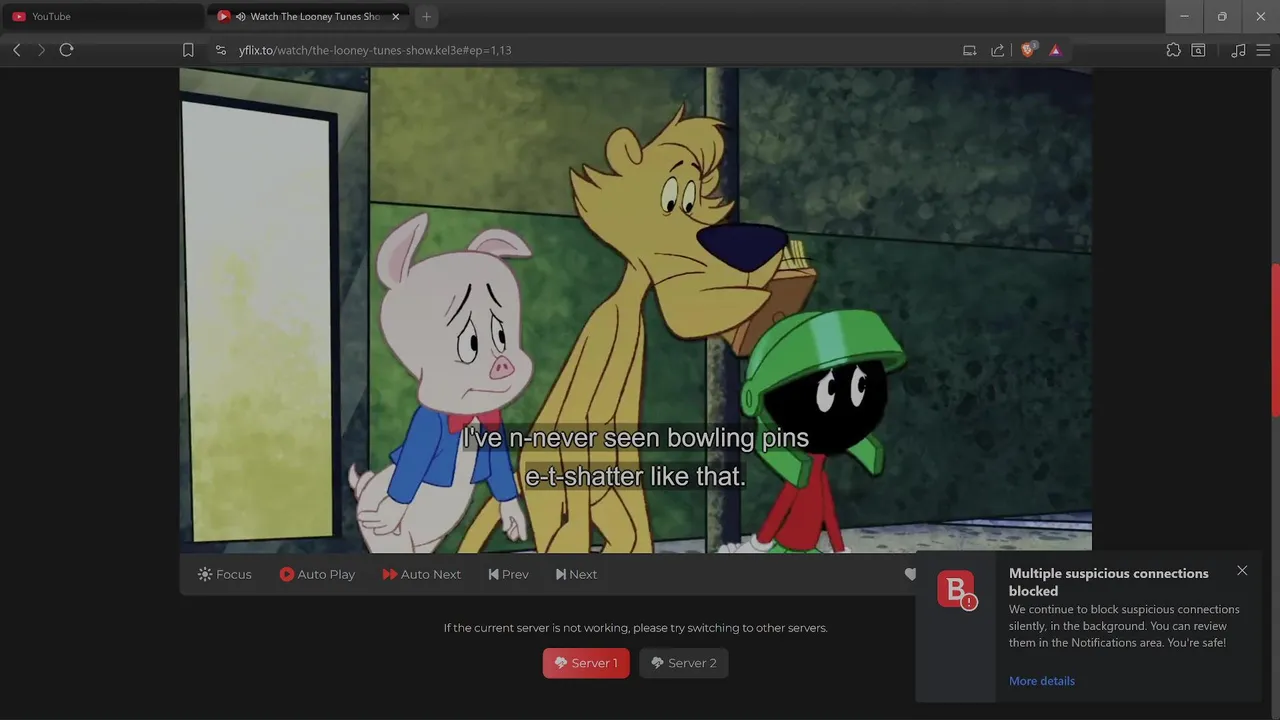This screenshot has height=720, width=1280.
Task: Click the install/cast screen icon in address bar
Action: click(969, 50)
